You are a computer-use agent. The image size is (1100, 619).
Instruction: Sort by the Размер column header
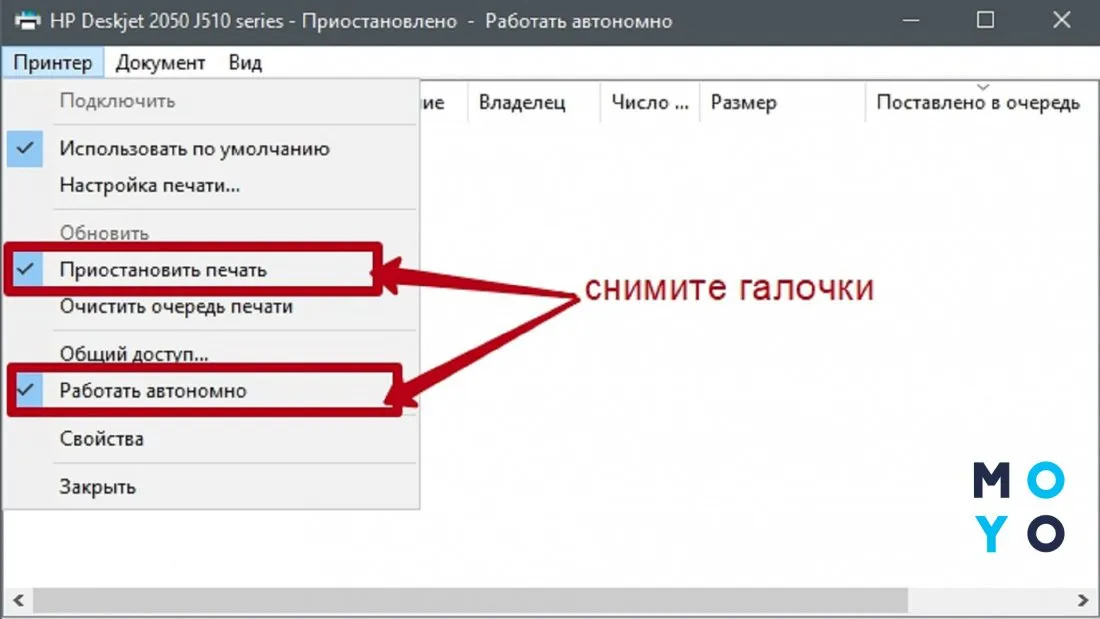[x=782, y=102]
